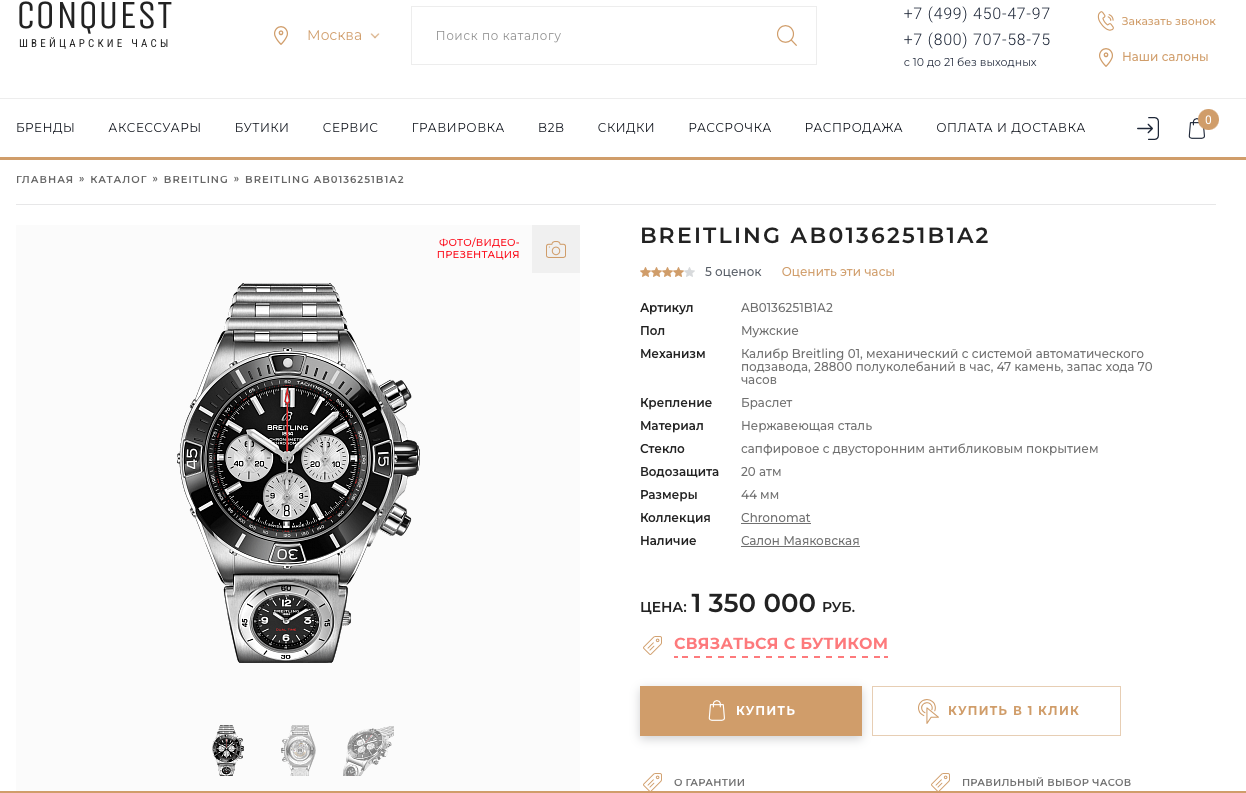Viewport: 1246px width, 793px height.
Task: Open the shopping bag cart icon
Action: (x=1197, y=128)
